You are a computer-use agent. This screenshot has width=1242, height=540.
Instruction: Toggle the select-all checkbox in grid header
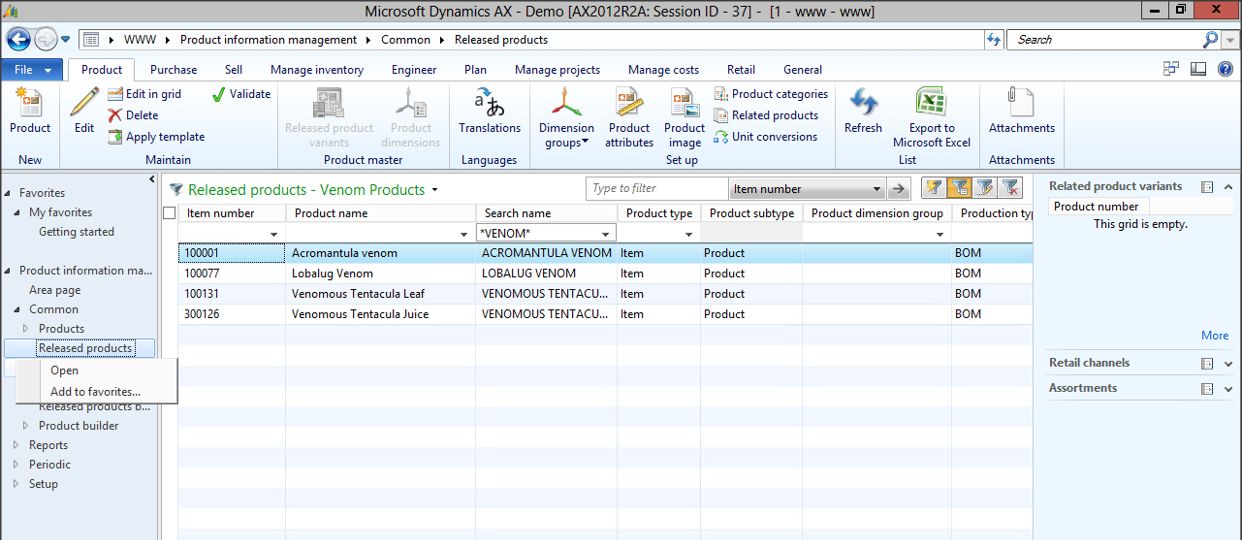click(169, 213)
